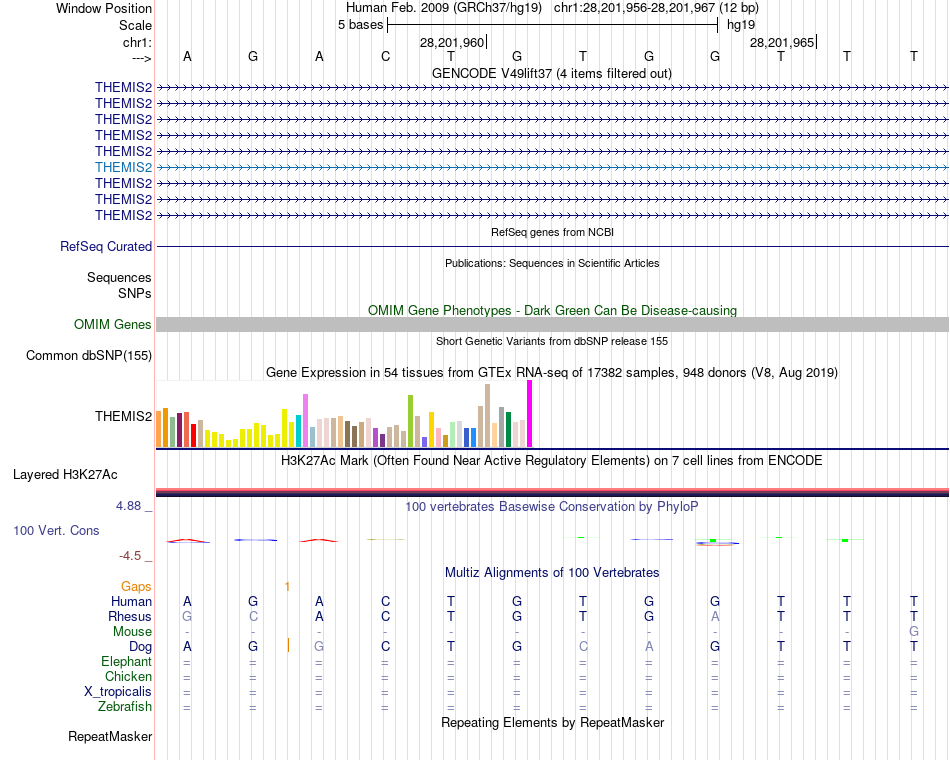Image resolution: width=950 pixels, height=760 pixels.
Task: Select the RepeatMasker track label
Action: pos(110,736)
